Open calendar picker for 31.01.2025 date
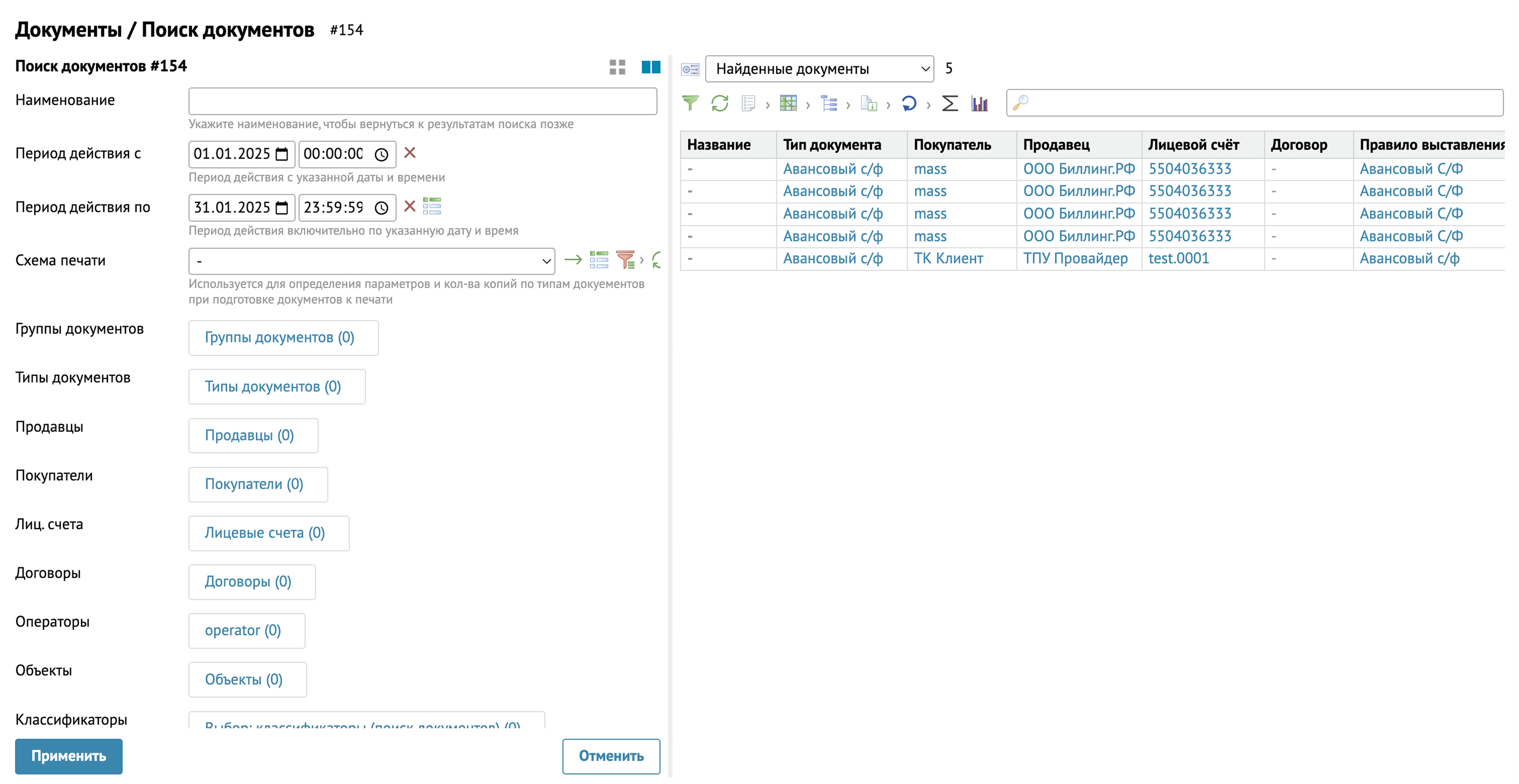1519x784 pixels. click(282, 208)
